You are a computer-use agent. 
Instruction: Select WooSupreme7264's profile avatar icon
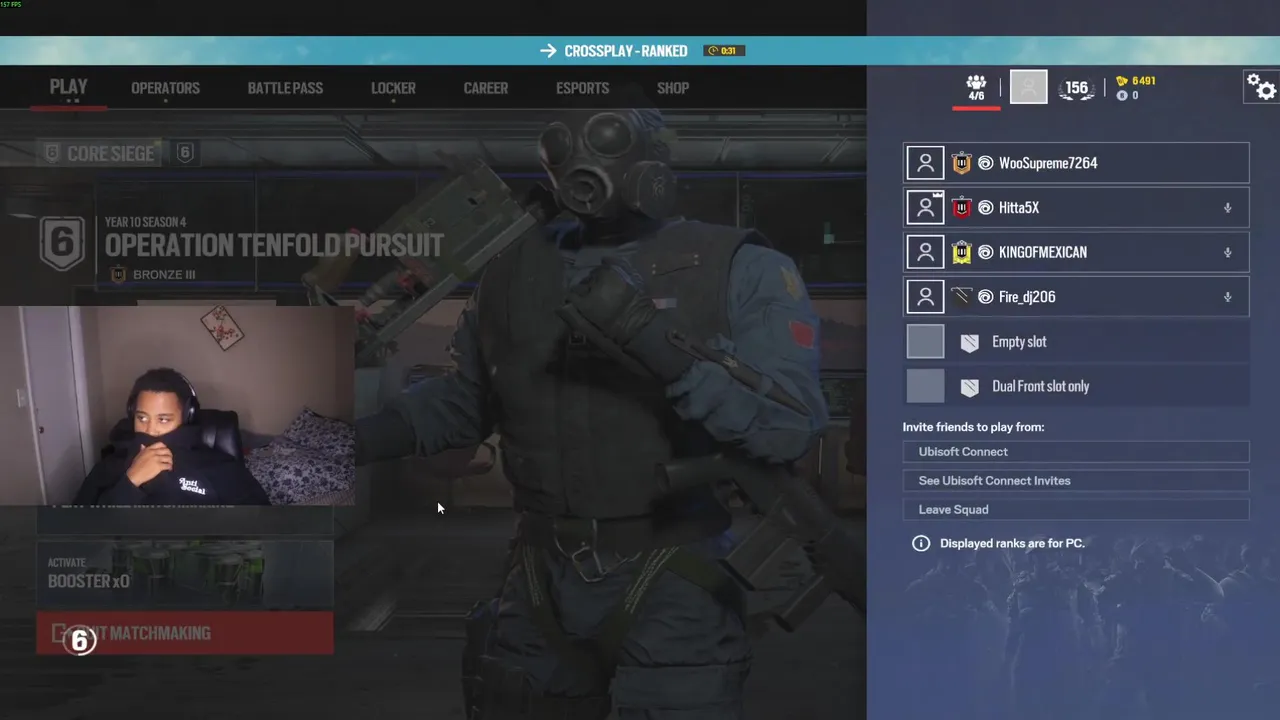click(925, 163)
